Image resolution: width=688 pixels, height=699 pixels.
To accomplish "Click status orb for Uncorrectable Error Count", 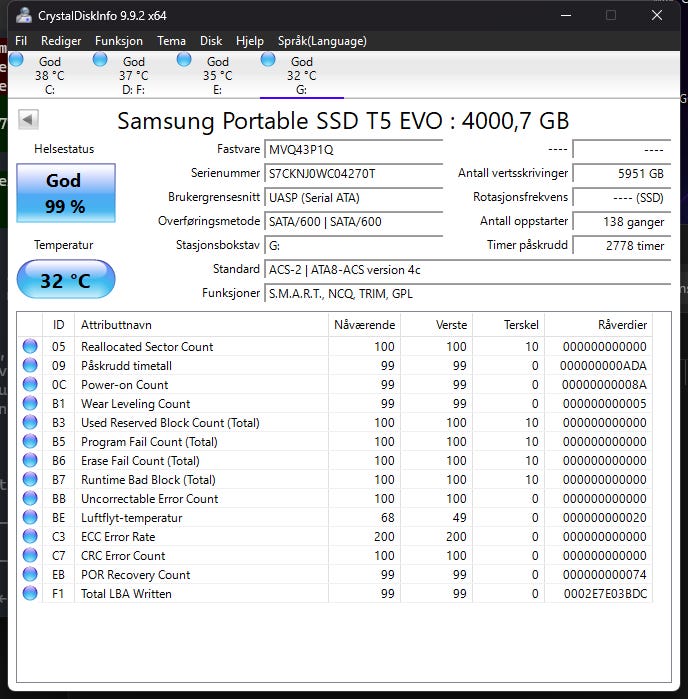I will (30, 498).
